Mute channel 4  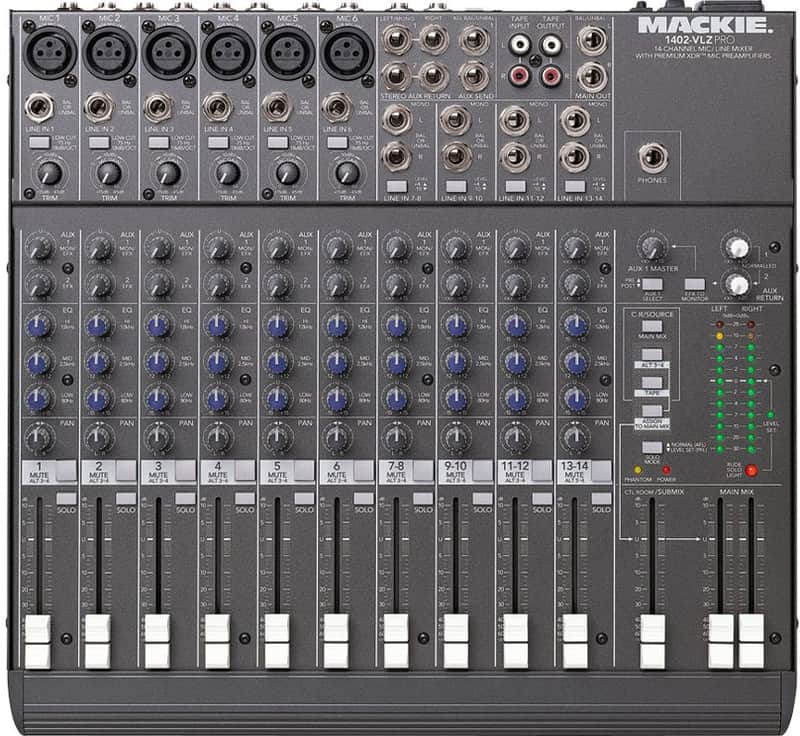(245, 471)
